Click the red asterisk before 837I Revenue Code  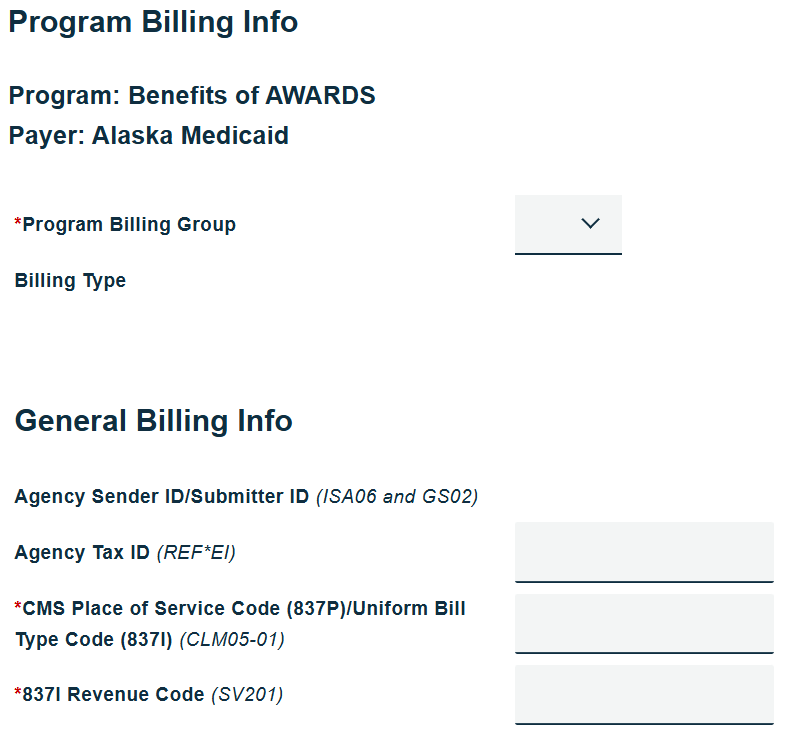coord(18,693)
